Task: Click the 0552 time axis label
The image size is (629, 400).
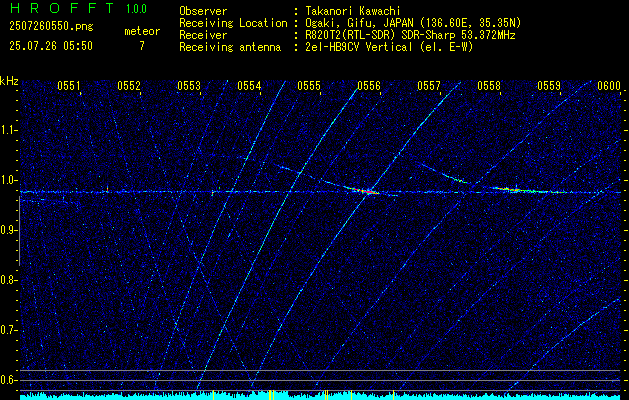Action: point(129,85)
